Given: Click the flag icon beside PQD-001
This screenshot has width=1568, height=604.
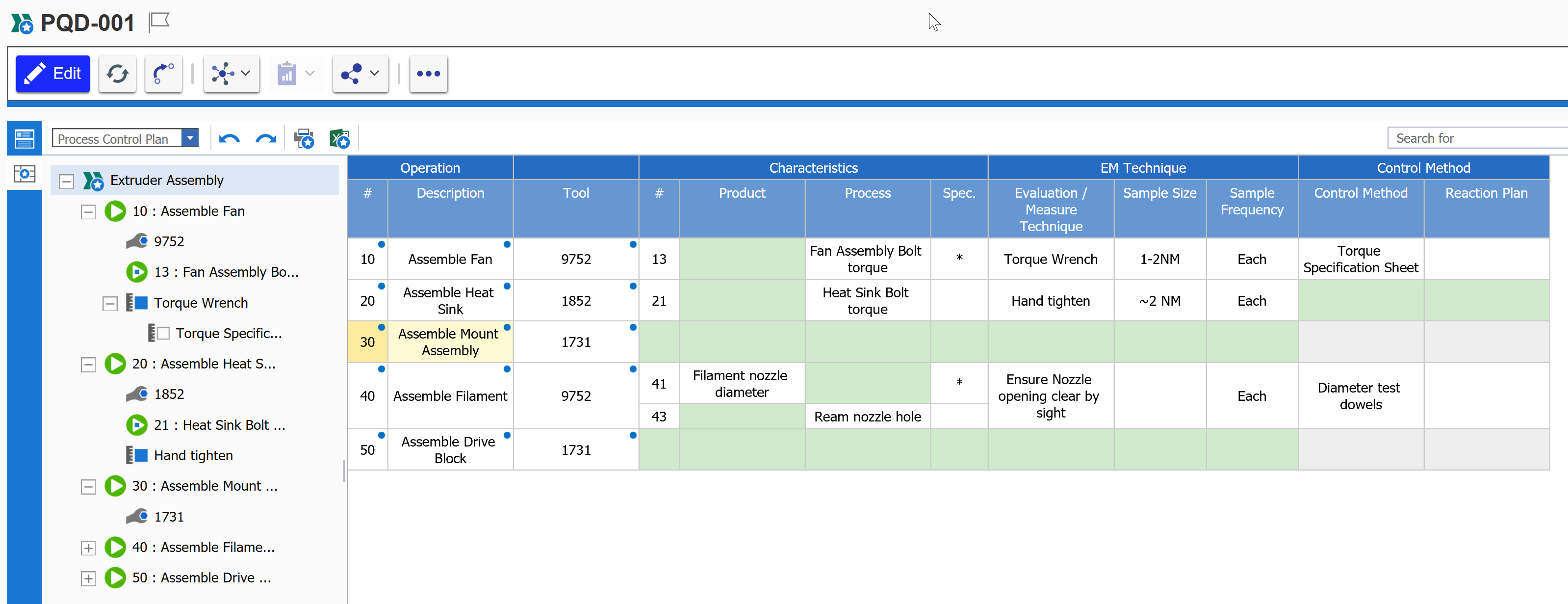Looking at the screenshot, I should coord(159,22).
